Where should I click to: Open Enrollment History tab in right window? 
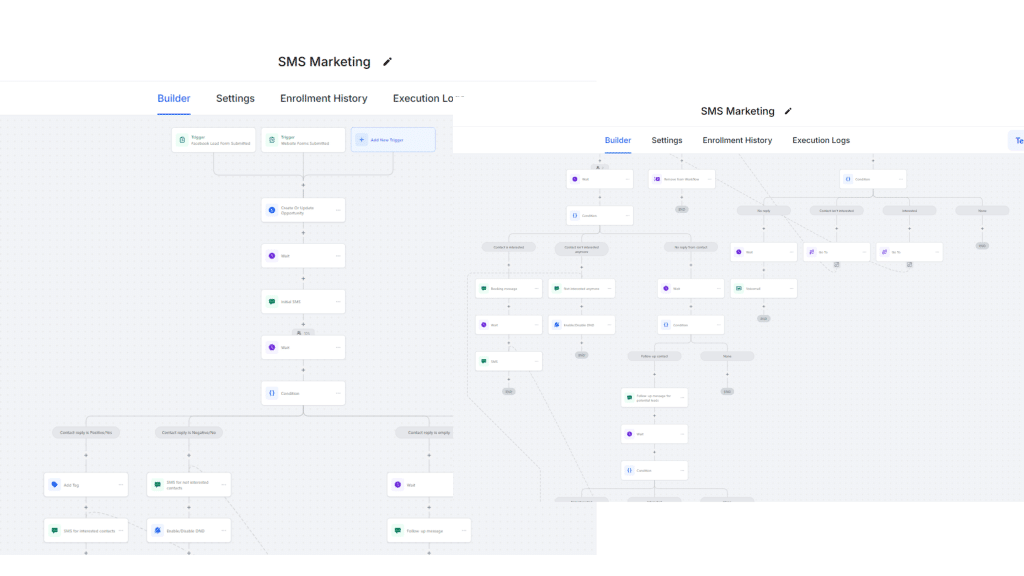pos(737,140)
